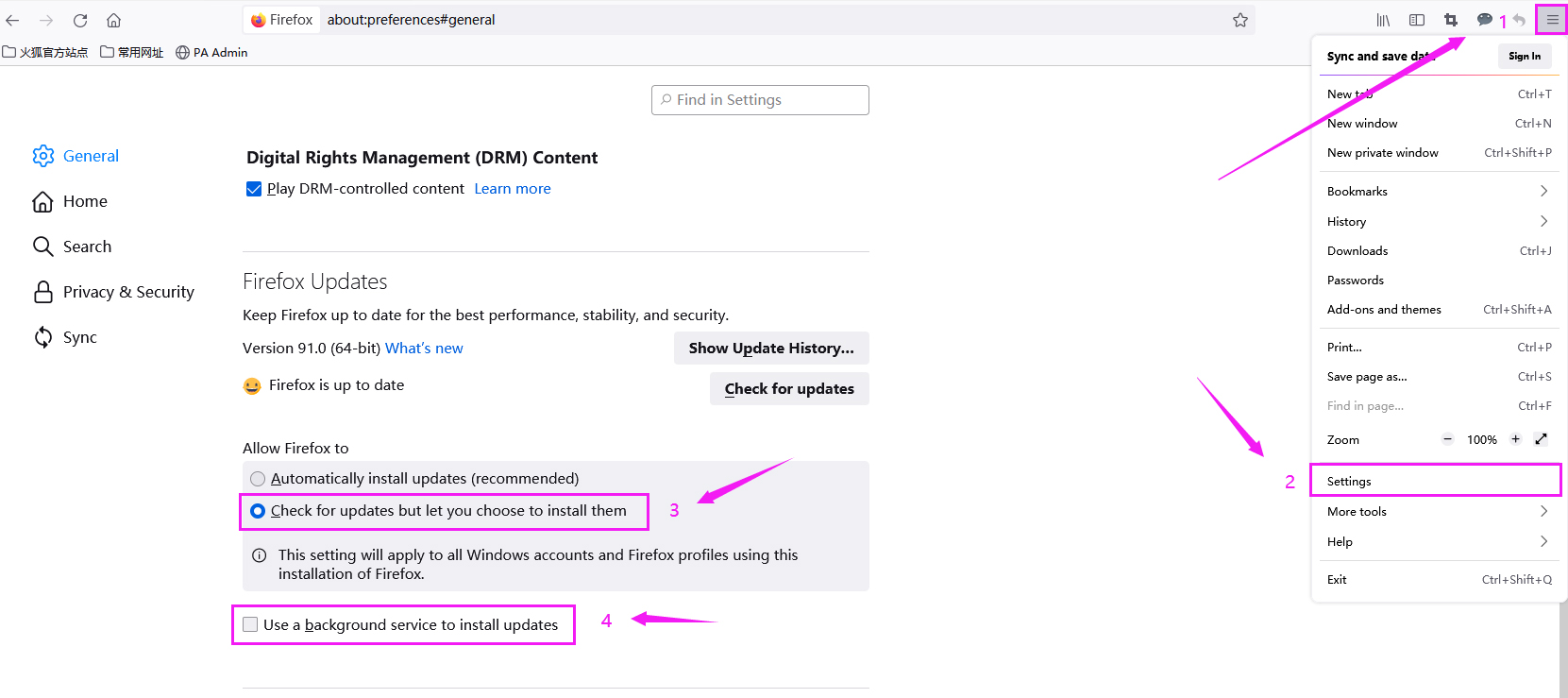Open Add-ons and themes
The image size is (1568, 698).
(1439, 309)
